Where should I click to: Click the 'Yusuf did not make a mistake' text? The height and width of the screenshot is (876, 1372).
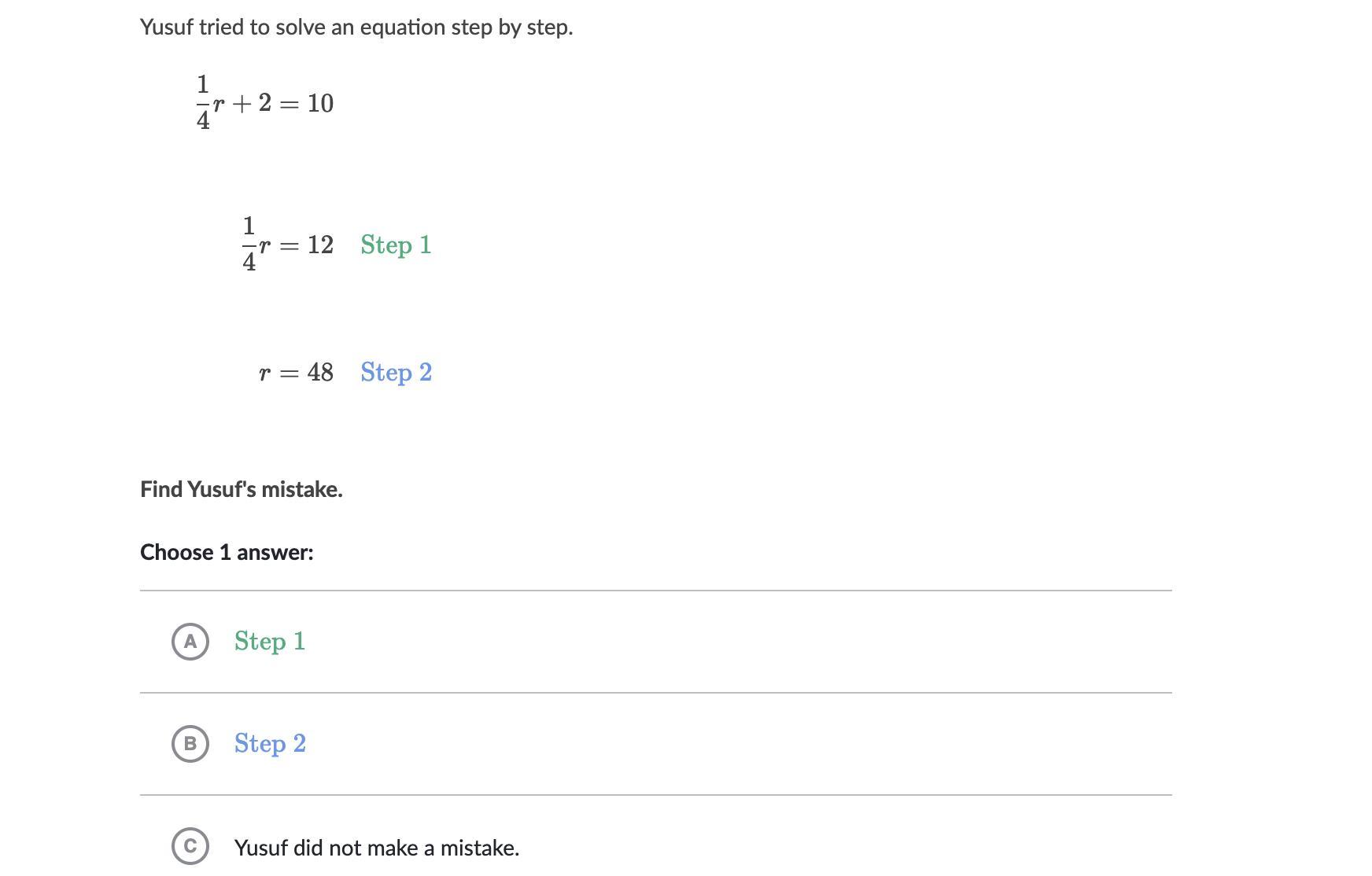tap(376, 848)
